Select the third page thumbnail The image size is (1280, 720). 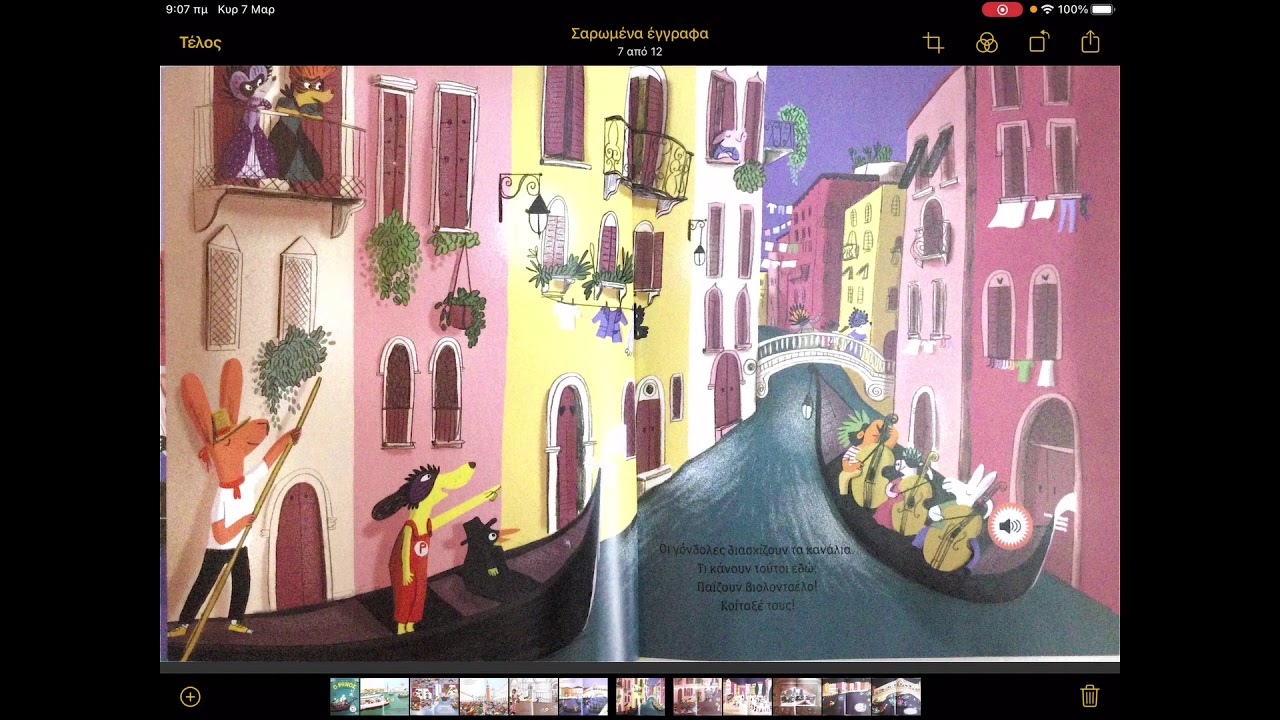pos(434,697)
